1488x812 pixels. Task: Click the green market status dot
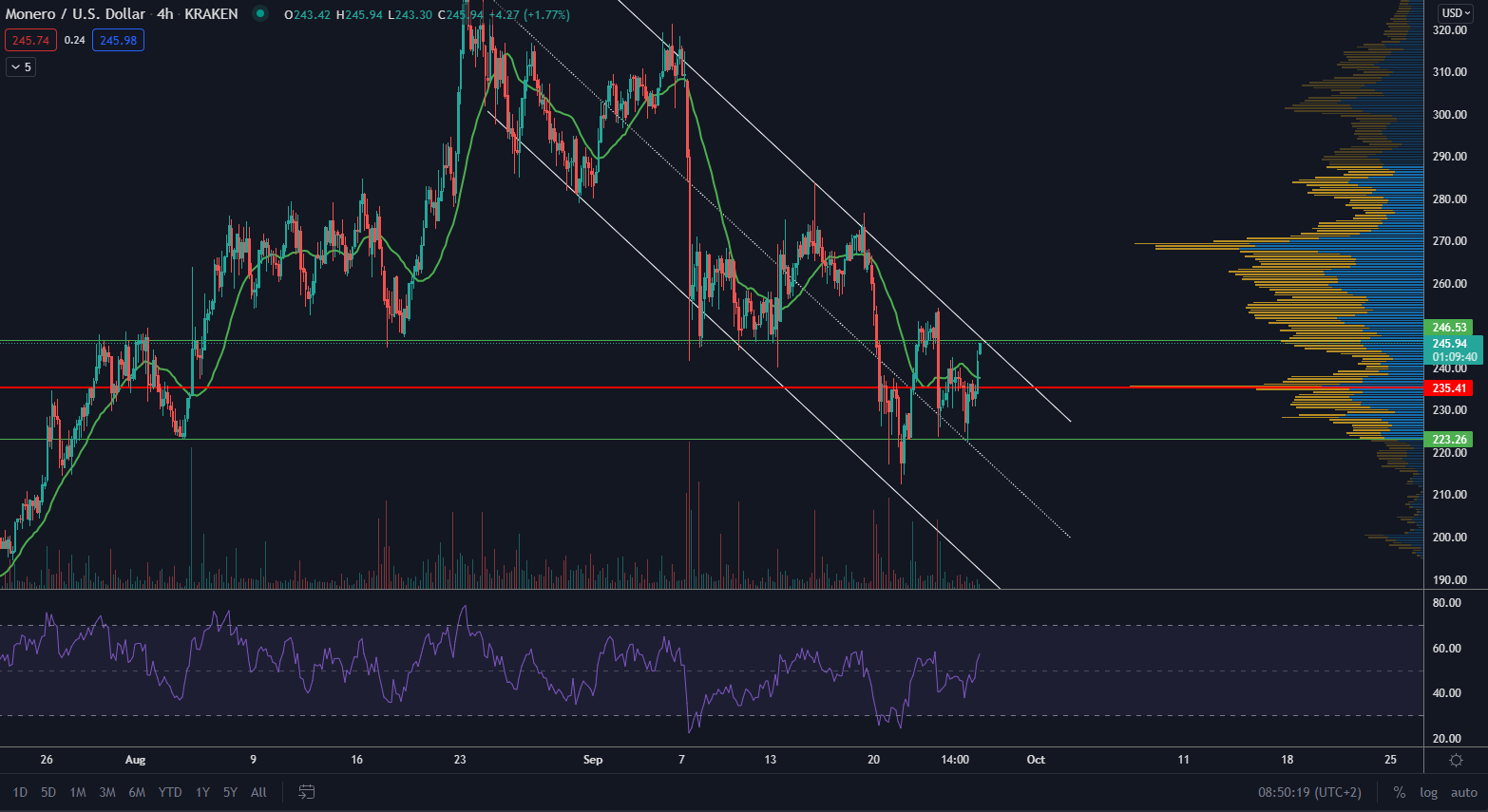tap(259, 14)
